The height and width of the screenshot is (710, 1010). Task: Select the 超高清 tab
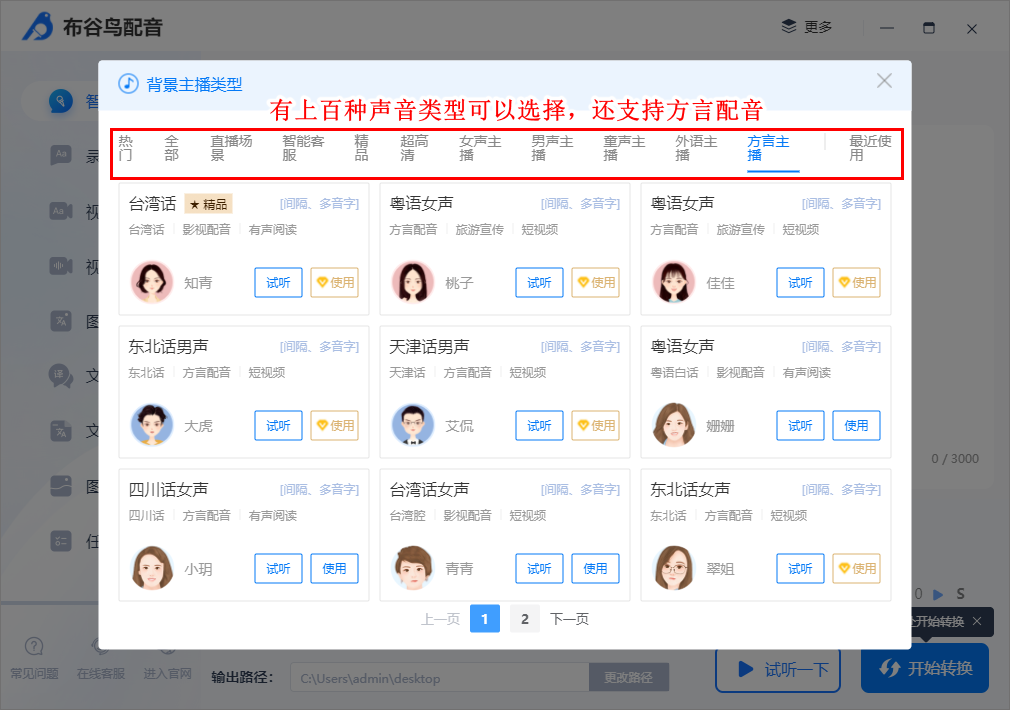click(x=414, y=148)
